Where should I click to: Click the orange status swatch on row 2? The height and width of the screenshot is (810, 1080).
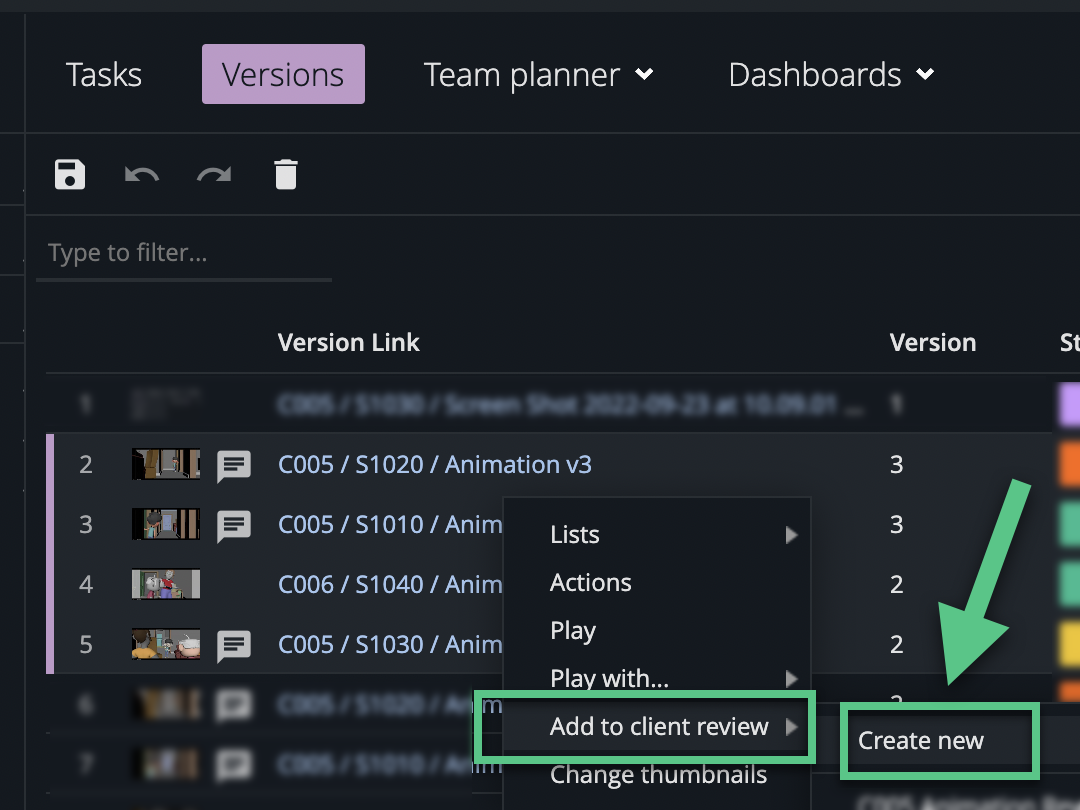point(1069,465)
